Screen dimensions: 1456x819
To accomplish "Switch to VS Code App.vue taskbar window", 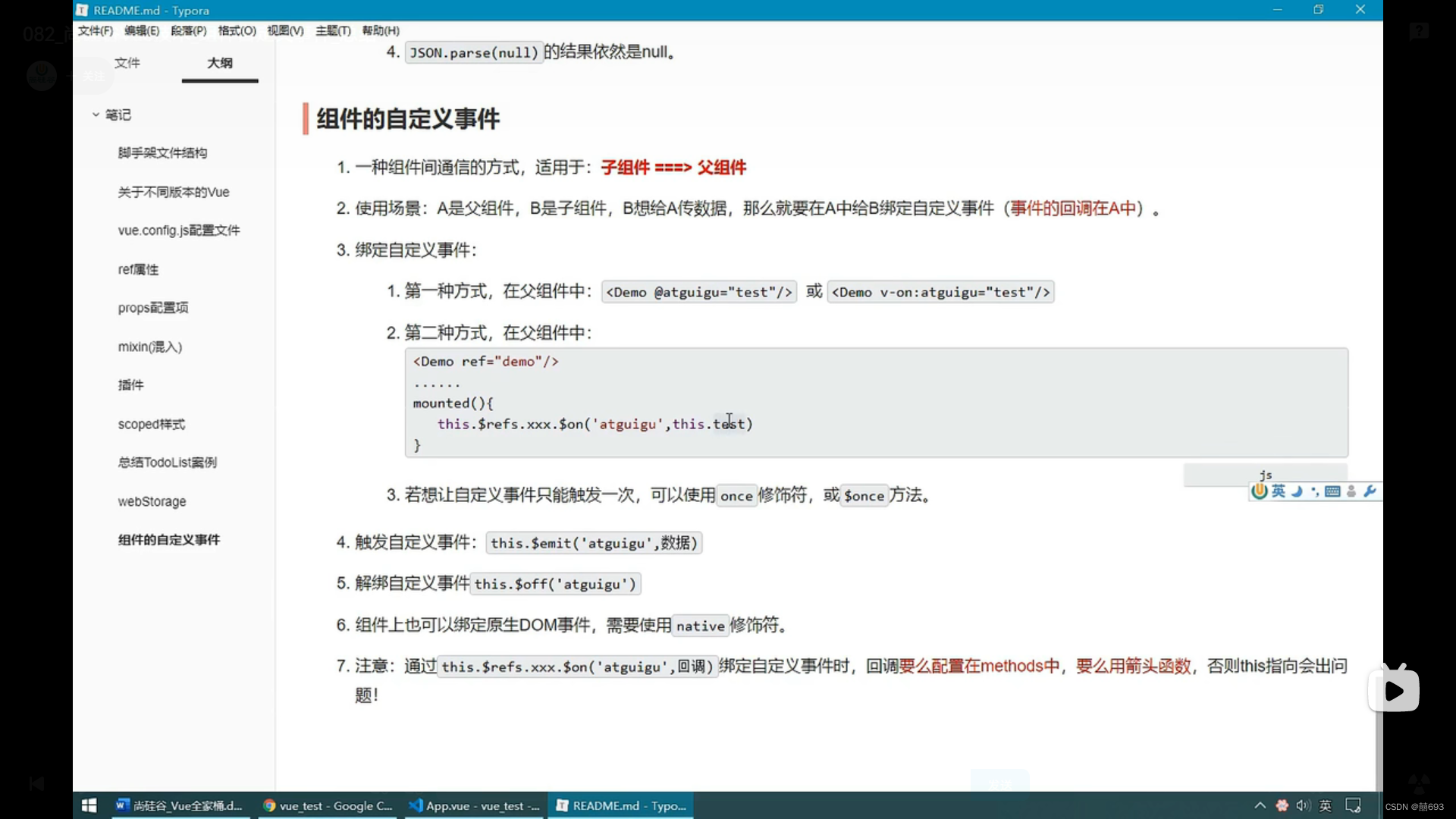I will 475,805.
